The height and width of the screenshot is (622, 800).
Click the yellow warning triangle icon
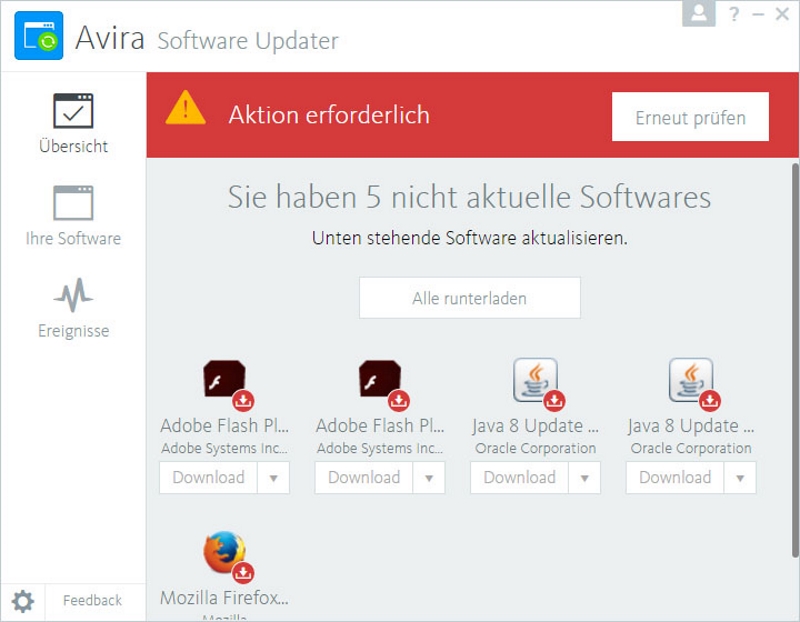coord(186,108)
